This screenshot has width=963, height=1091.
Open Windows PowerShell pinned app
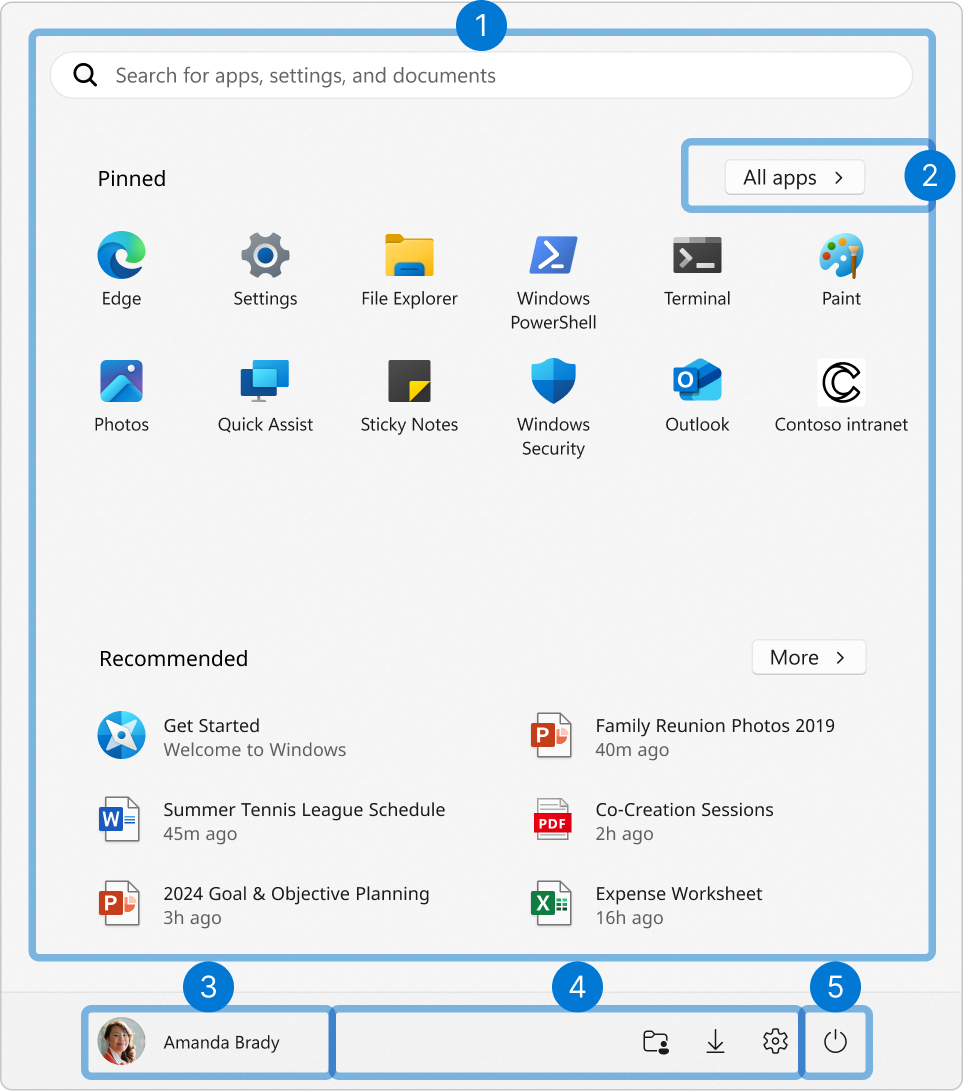pyautogui.click(x=553, y=282)
